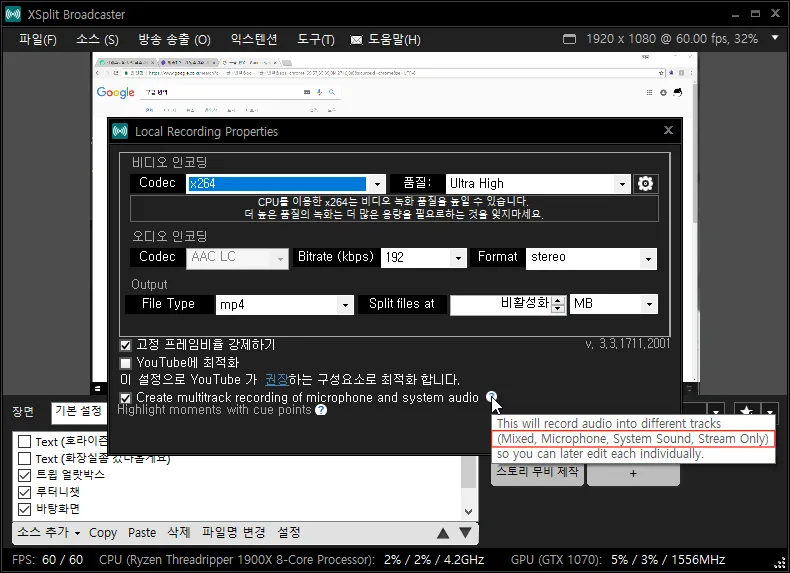This screenshot has height=573, width=790.
Task: Click the envelope icon beside 도움말 menu
Action: click(356, 40)
